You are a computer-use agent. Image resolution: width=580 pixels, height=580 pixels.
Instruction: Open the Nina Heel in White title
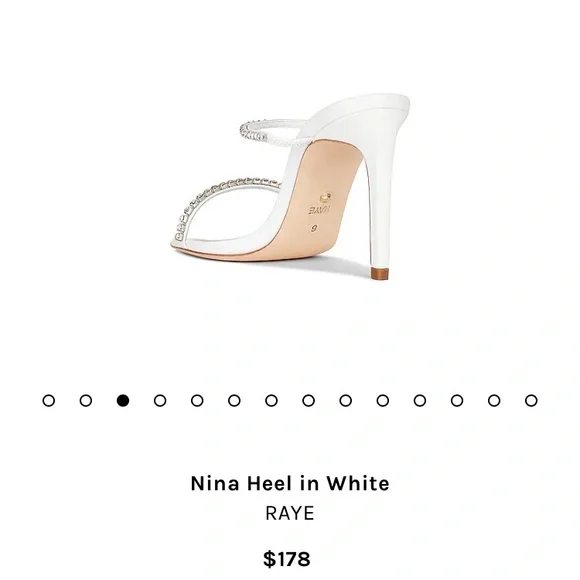290,483
